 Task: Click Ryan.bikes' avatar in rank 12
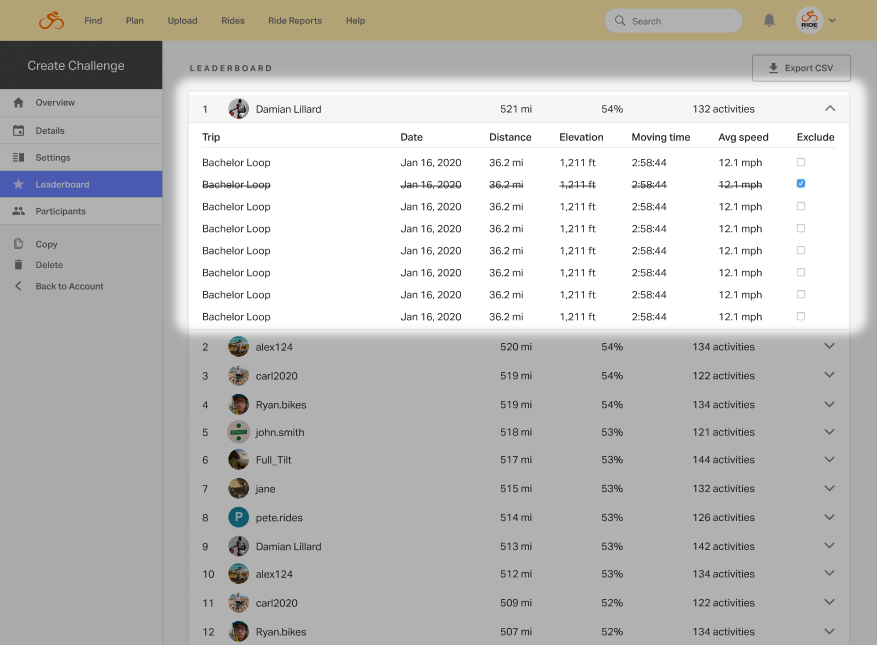coord(238,632)
